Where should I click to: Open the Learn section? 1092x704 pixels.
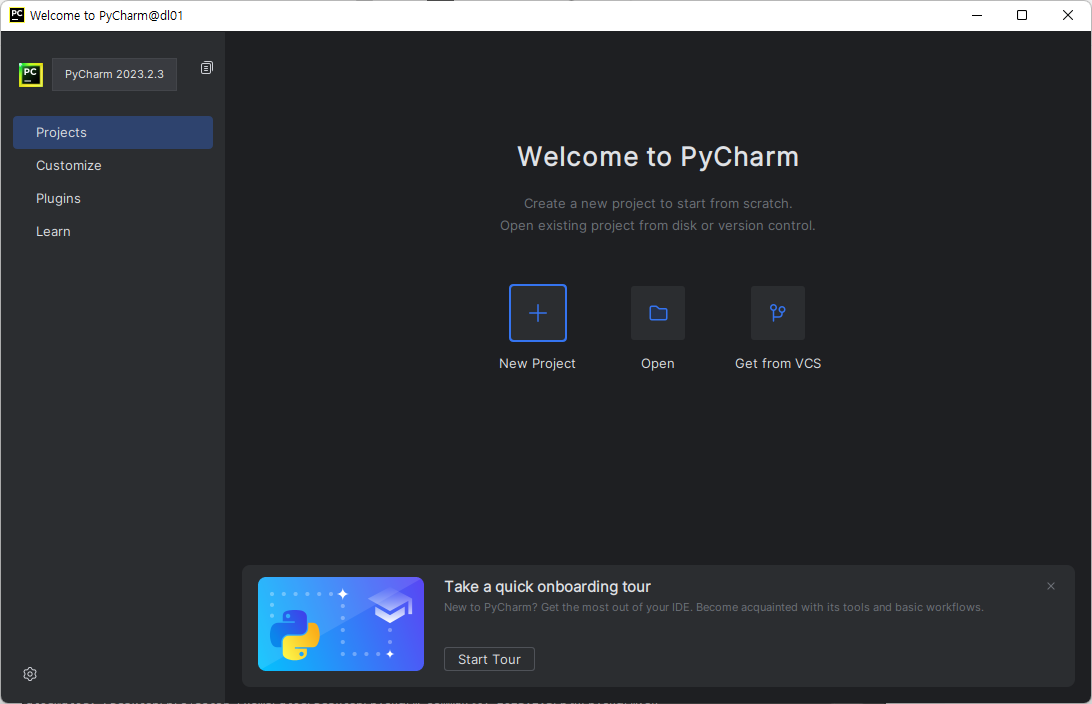click(53, 231)
